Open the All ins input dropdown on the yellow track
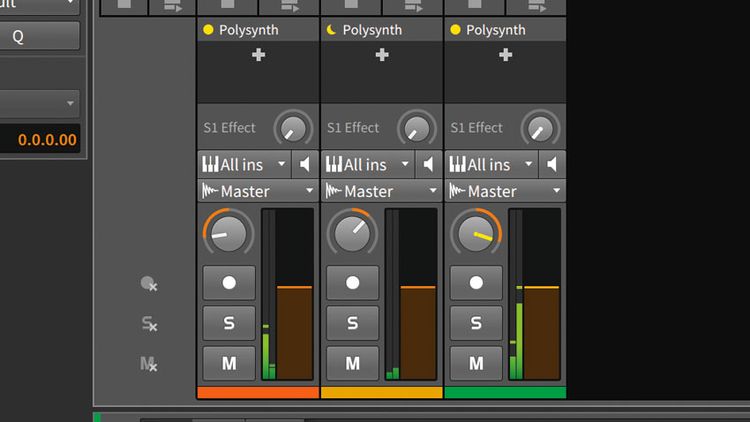The width and height of the screenshot is (750, 422). [367, 165]
